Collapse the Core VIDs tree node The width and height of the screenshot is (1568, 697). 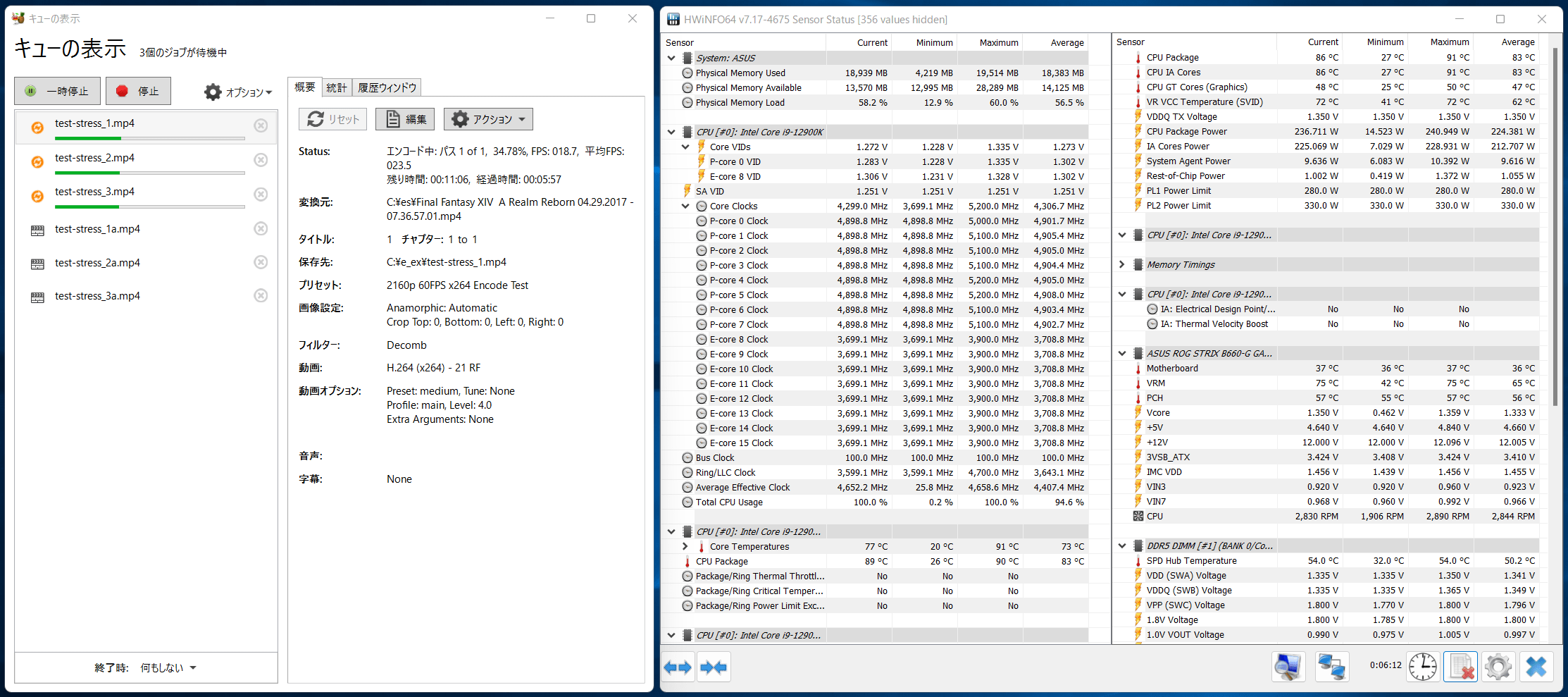pos(685,147)
